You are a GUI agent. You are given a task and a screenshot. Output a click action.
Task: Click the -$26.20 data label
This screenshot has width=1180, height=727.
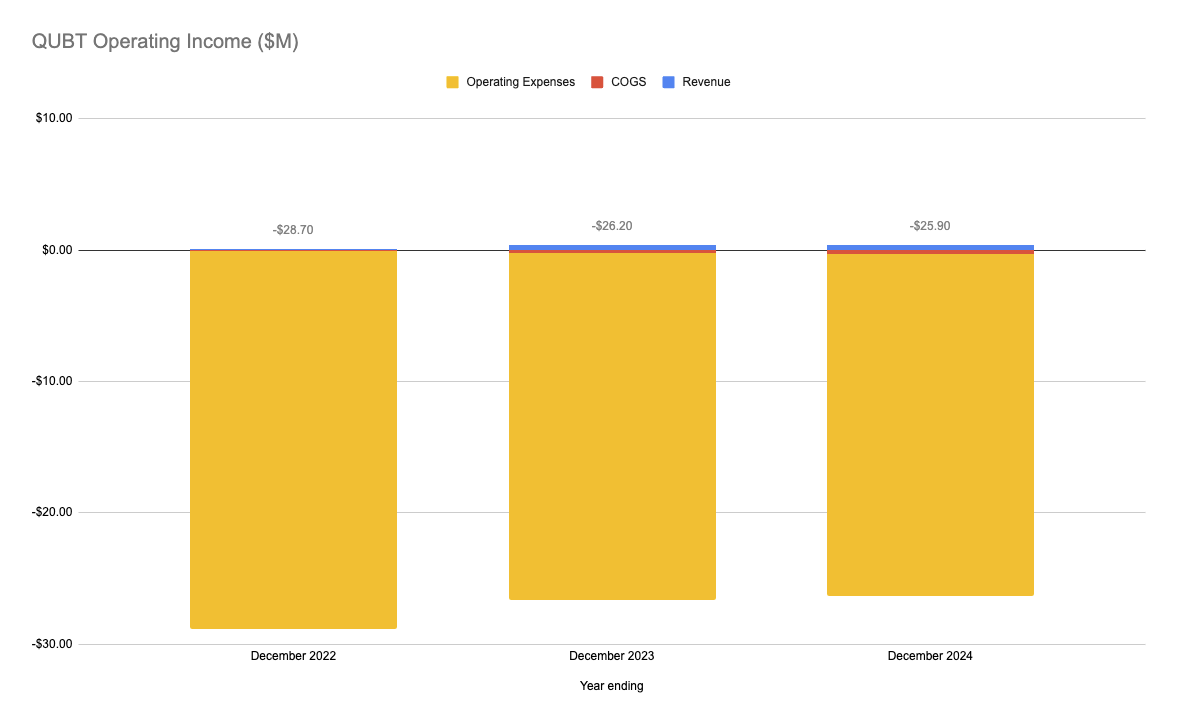tap(611, 226)
